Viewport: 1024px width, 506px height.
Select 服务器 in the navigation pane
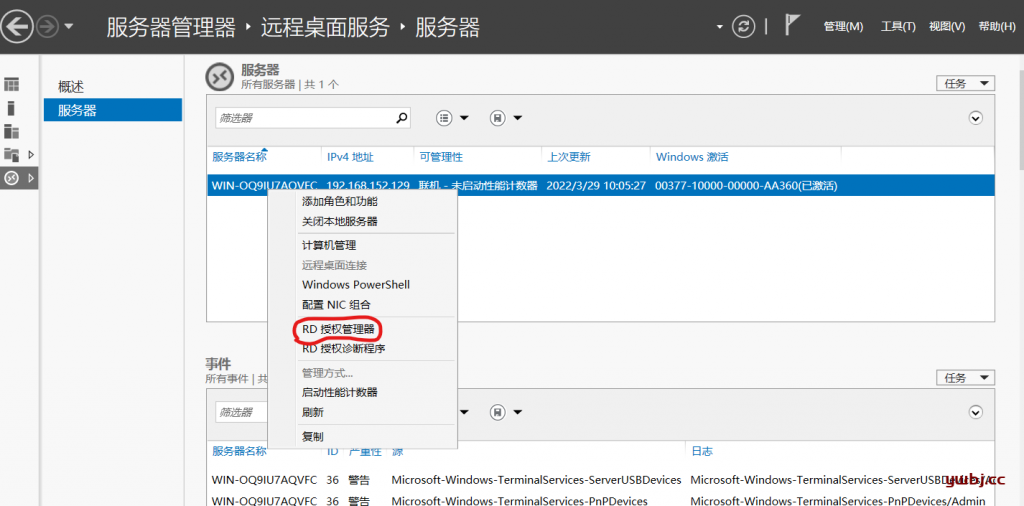point(113,110)
